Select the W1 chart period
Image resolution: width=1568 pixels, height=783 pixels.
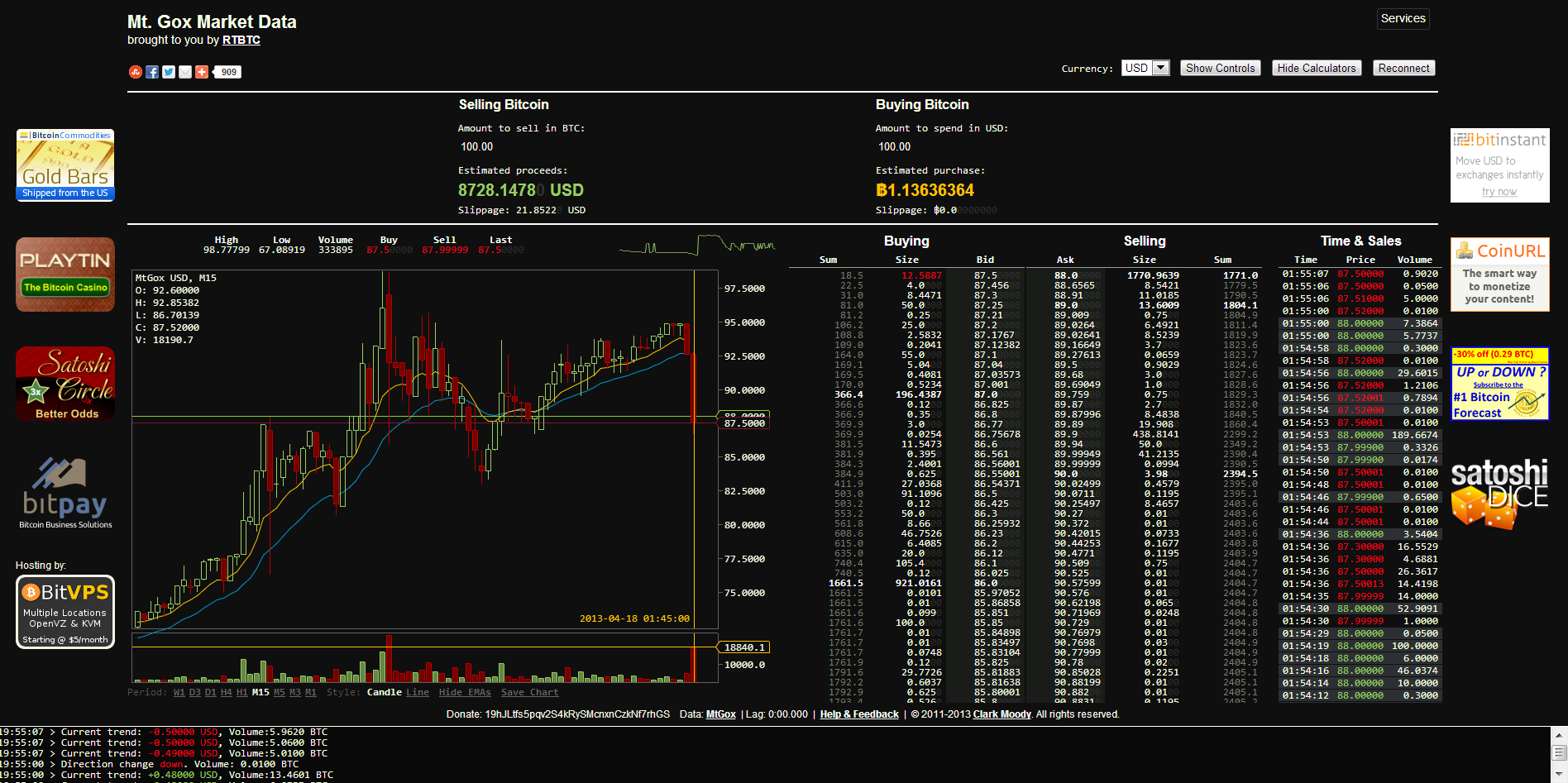pos(179,692)
